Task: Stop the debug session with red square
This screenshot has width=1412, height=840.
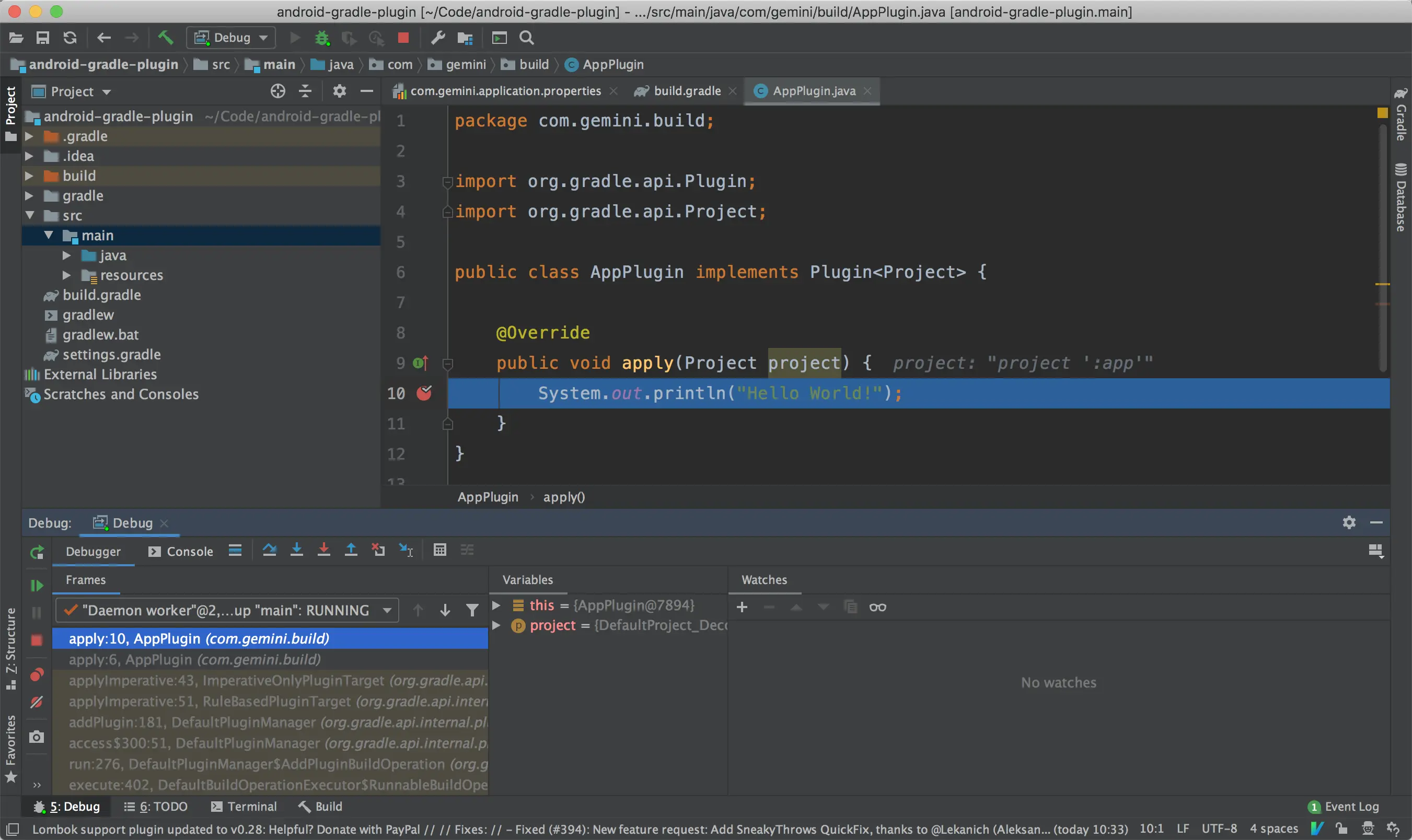Action: 36,639
